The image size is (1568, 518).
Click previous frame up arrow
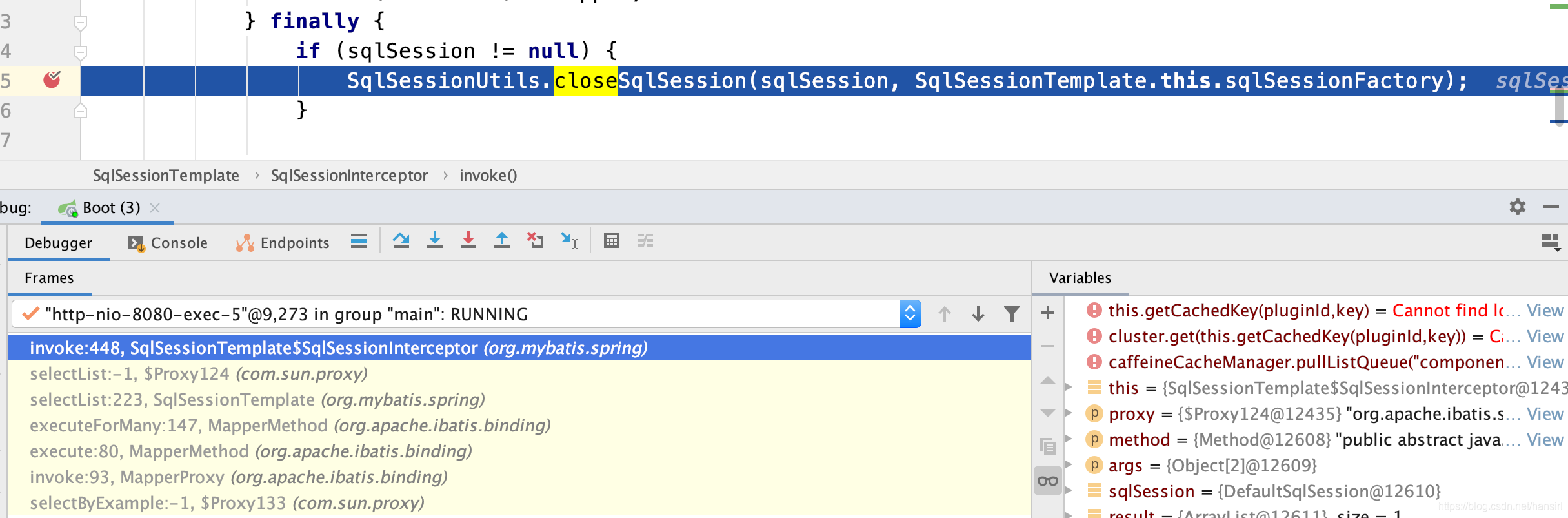pyautogui.click(x=945, y=315)
